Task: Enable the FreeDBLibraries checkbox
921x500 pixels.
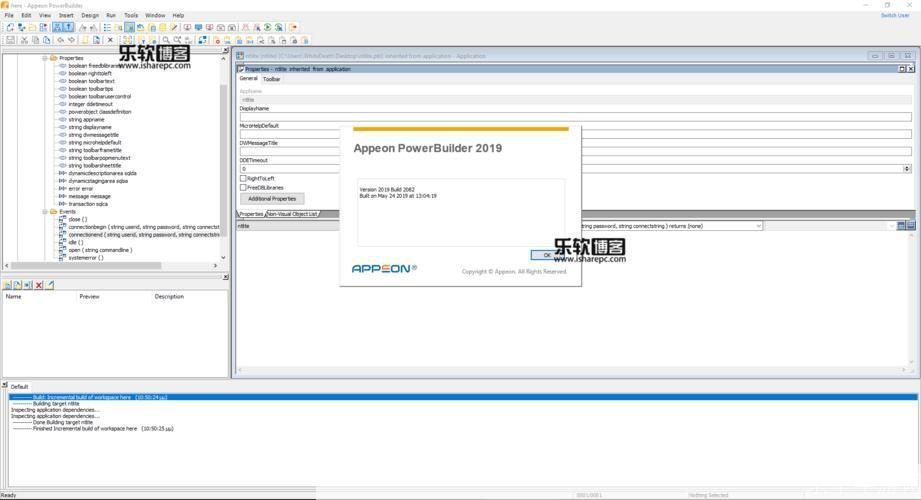Action: (243, 187)
